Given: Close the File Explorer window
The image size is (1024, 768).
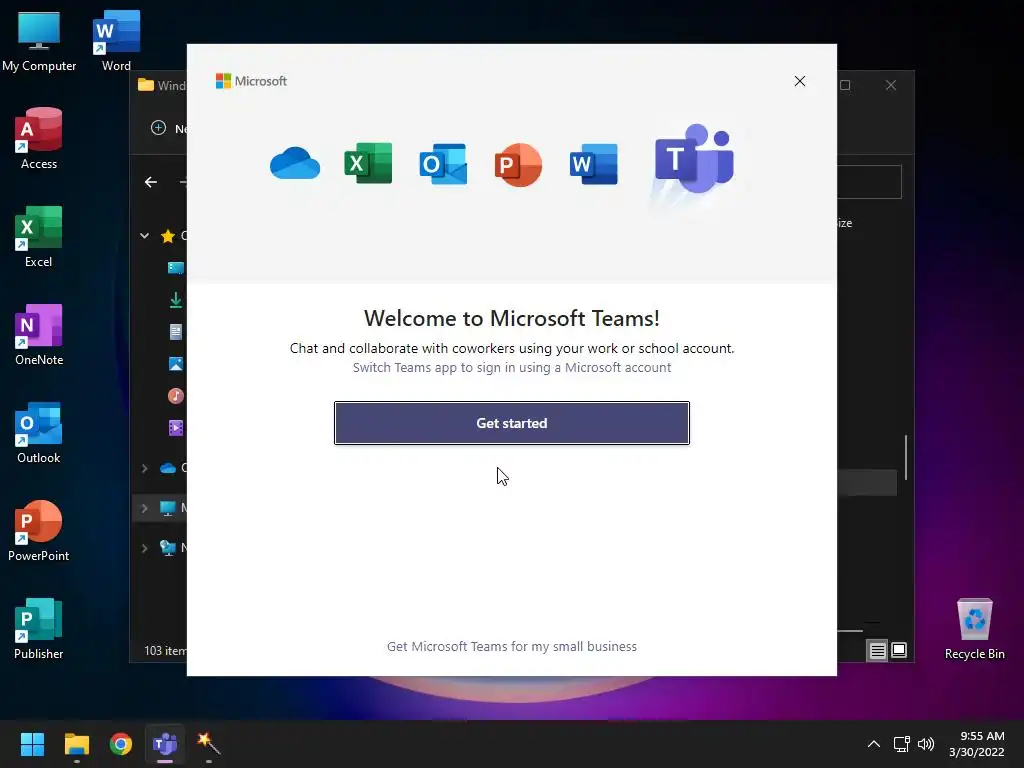Looking at the screenshot, I should [x=891, y=85].
